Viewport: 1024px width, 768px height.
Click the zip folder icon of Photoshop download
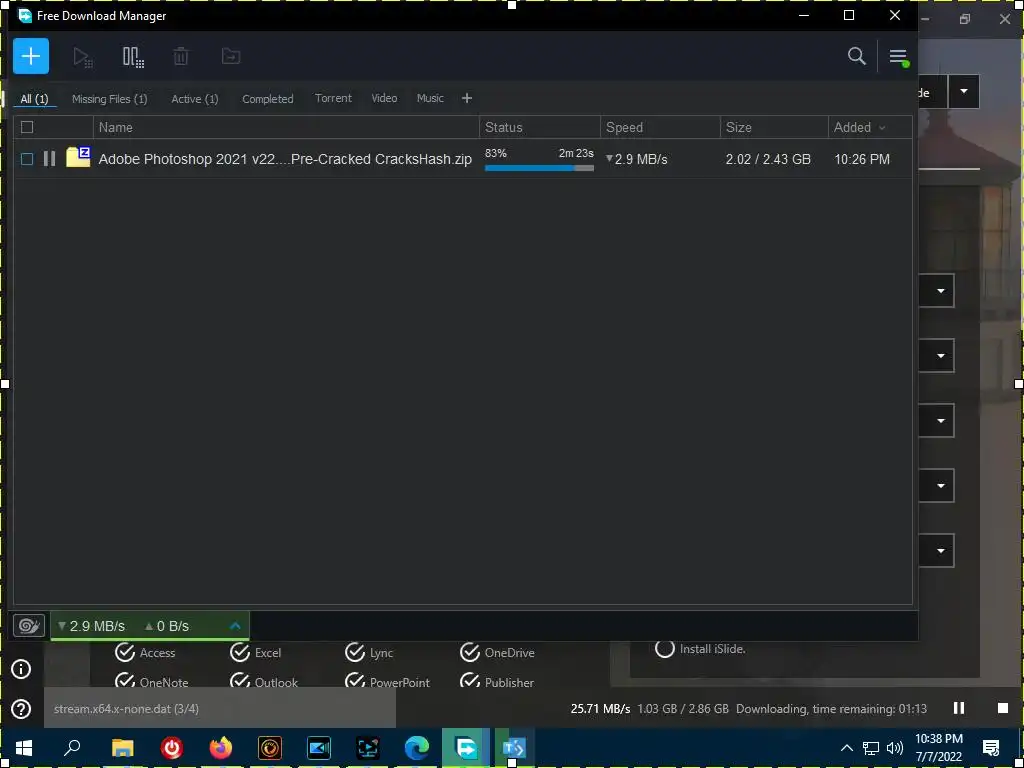[78, 157]
